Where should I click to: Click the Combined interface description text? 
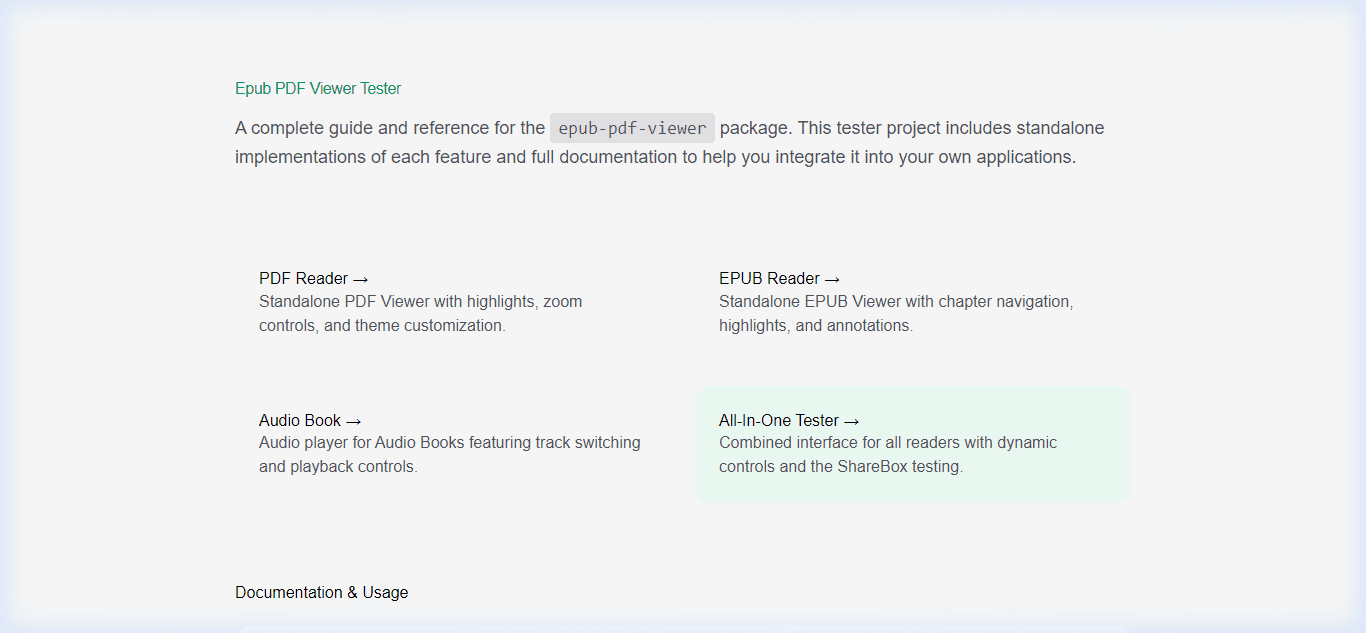click(x=888, y=454)
